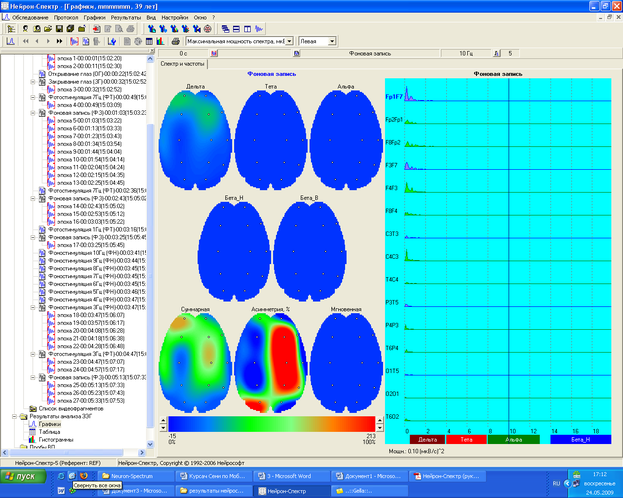The width and height of the screenshot is (623, 498).
Task: Click the patient card icon beside tree icon
Action: tap(25, 29)
